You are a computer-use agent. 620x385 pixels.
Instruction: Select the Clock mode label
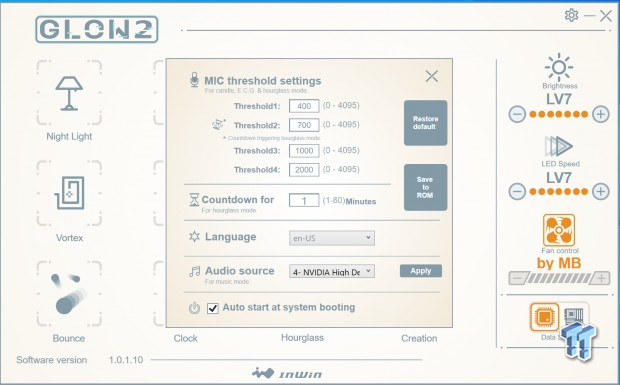click(185, 338)
